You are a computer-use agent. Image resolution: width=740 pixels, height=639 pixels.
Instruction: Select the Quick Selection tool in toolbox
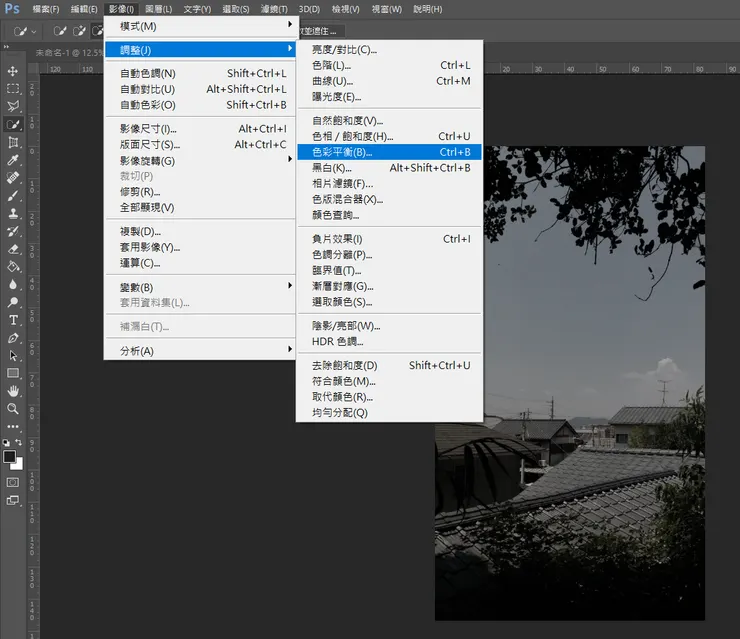point(13,125)
